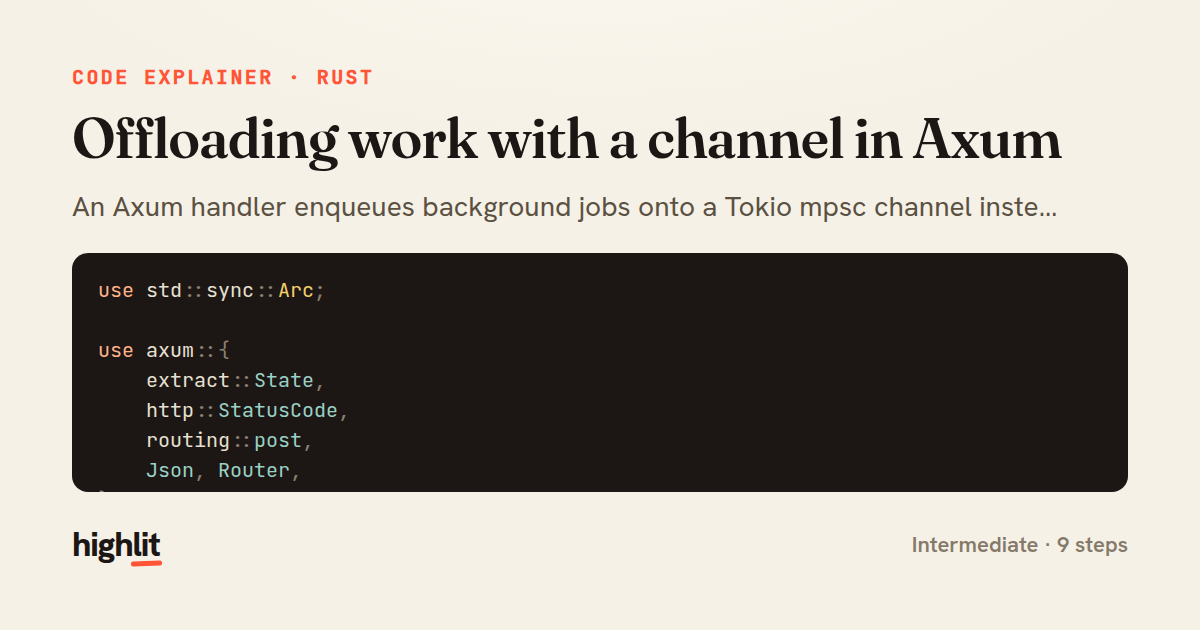This screenshot has height=630, width=1200.
Task: Click the code line 'routing::post,'
Action: pos(230,440)
